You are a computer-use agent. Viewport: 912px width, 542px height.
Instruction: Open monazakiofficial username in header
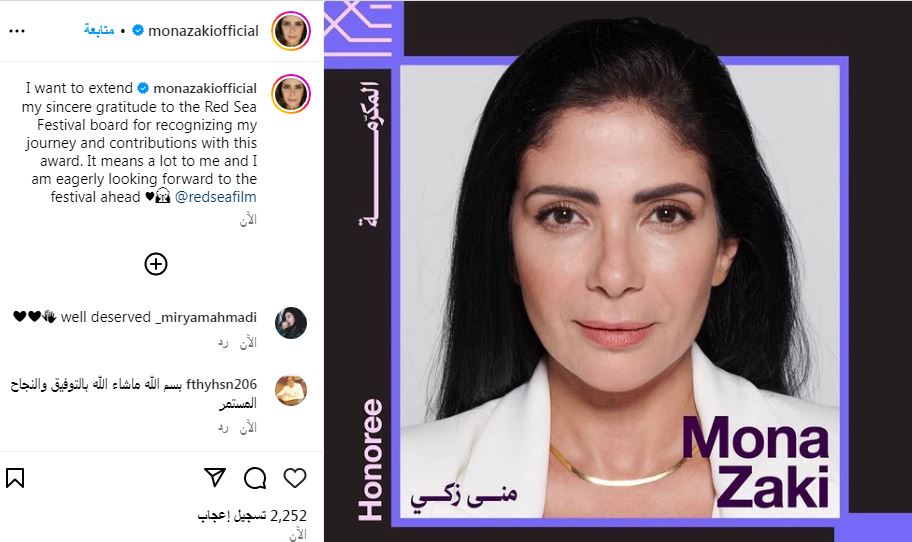tap(204, 31)
